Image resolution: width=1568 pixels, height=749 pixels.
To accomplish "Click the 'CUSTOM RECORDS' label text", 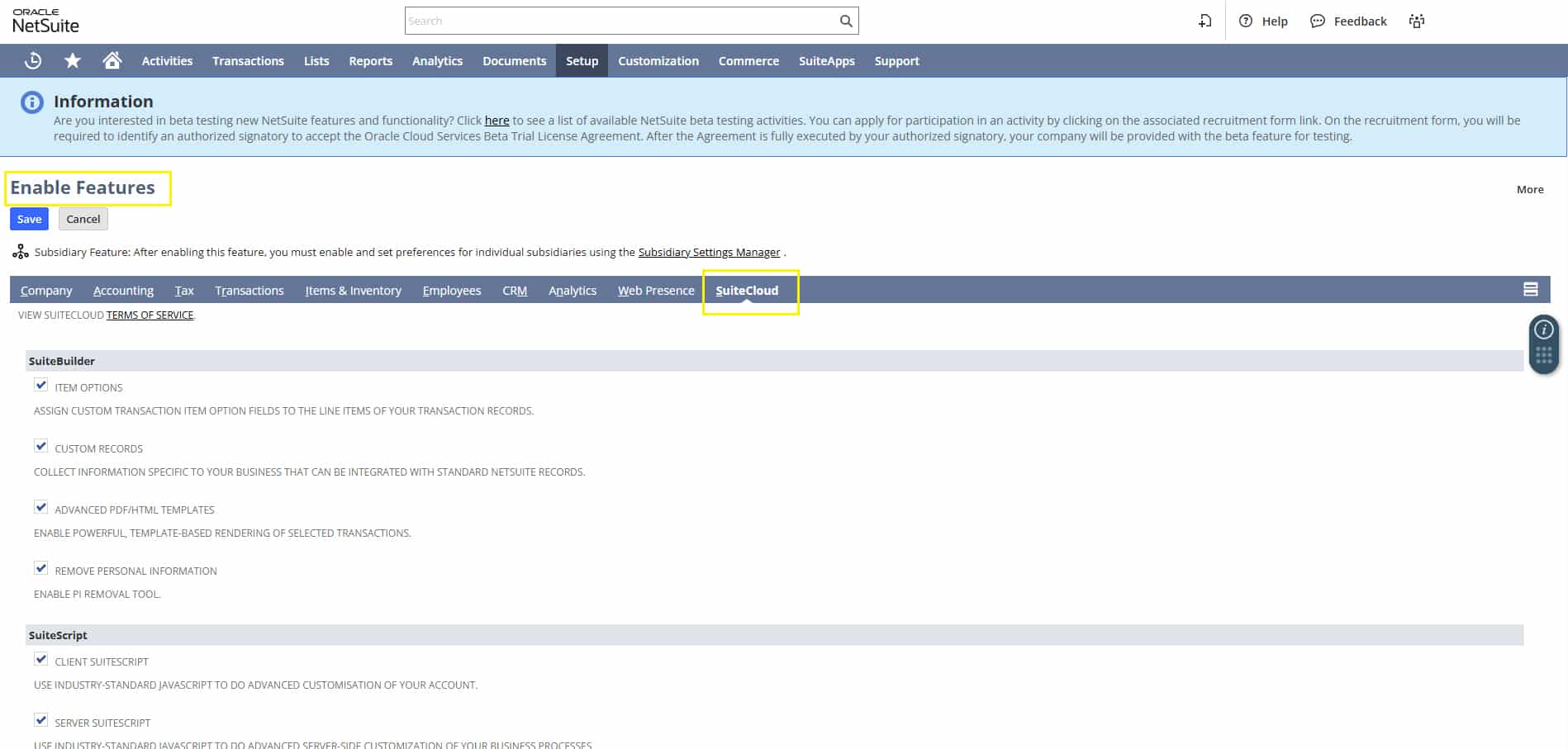I will [98, 448].
